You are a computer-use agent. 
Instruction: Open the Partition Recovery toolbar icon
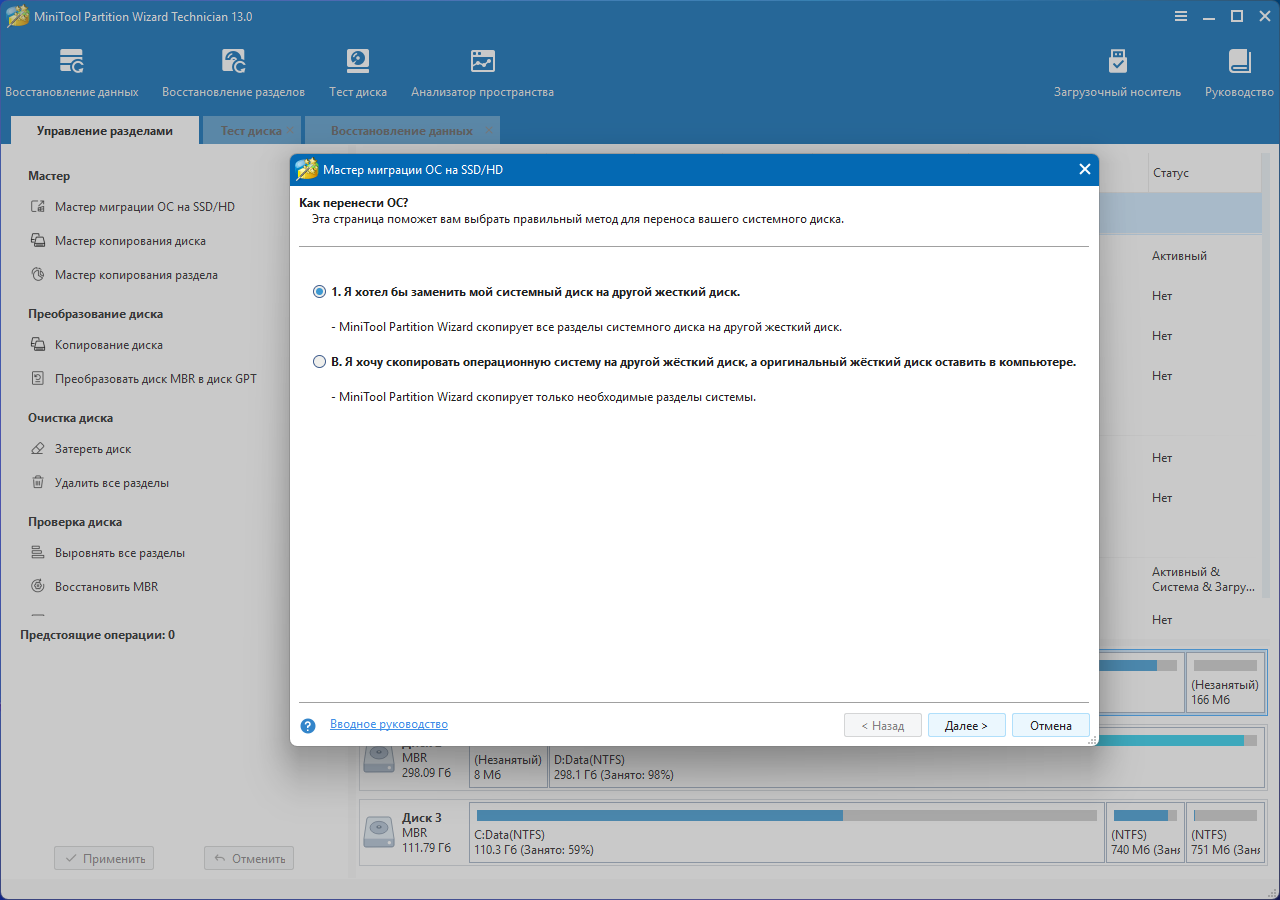tap(233, 61)
